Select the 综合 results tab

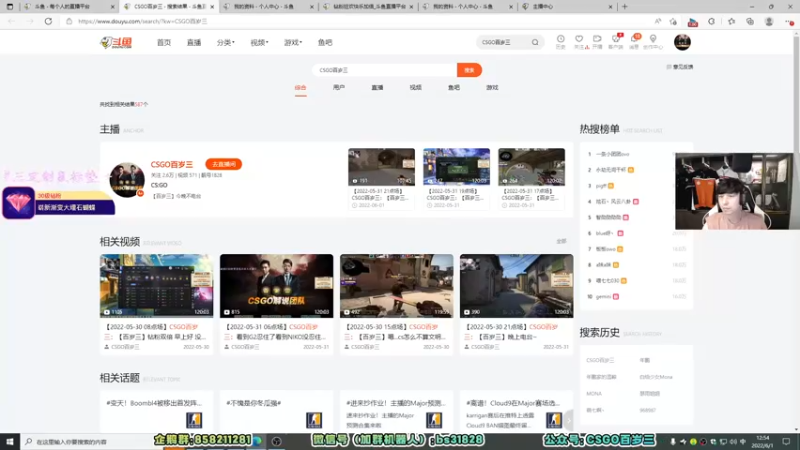click(x=301, y=88)
